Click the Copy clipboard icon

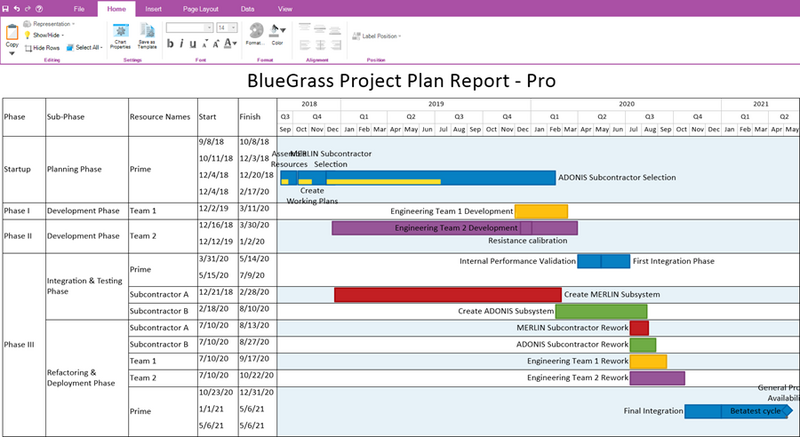click(x=12, y=33)
